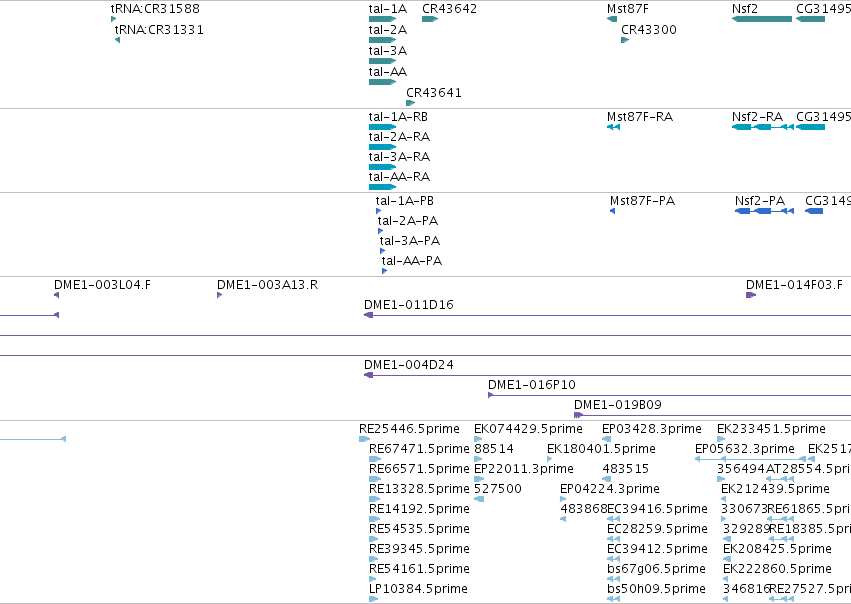Screen dimensions: 851x604
Task: Click the RE39345.5prime EST label
Action: pyautogui.click(x=419, y=549)
